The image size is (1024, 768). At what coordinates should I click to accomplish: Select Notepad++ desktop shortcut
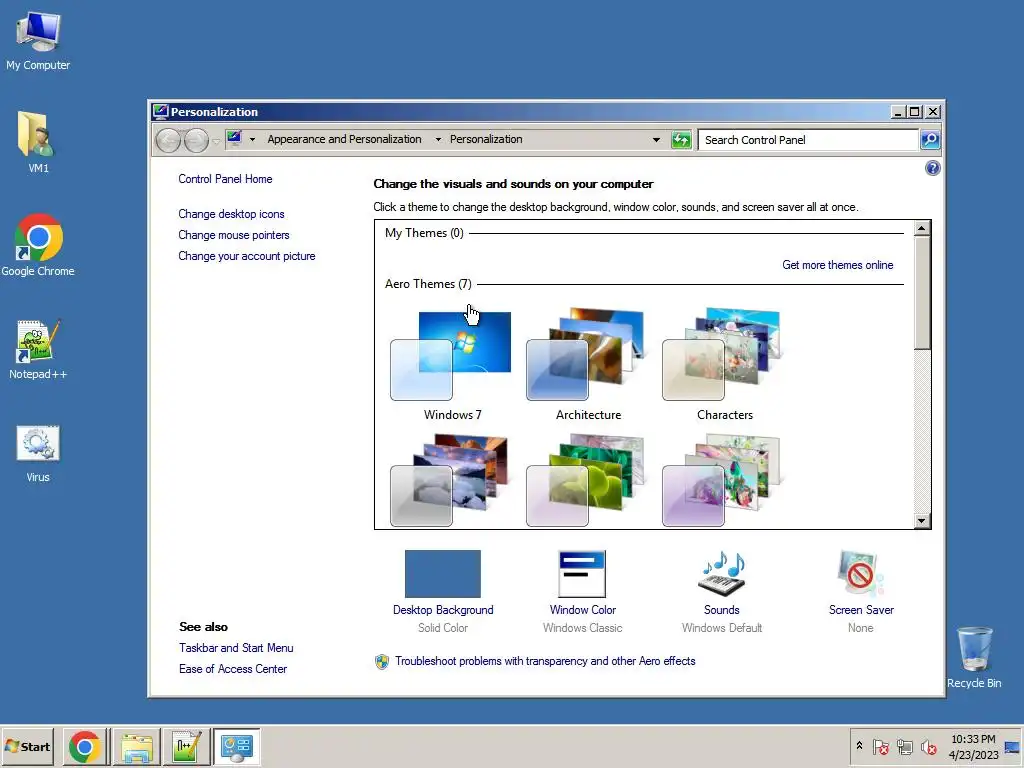38,349
